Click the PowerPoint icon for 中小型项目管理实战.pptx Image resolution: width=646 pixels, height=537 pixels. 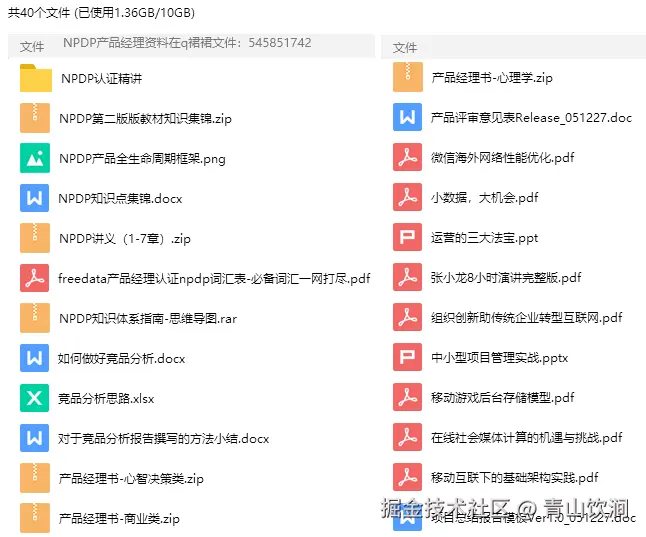(x=407, y=357)
